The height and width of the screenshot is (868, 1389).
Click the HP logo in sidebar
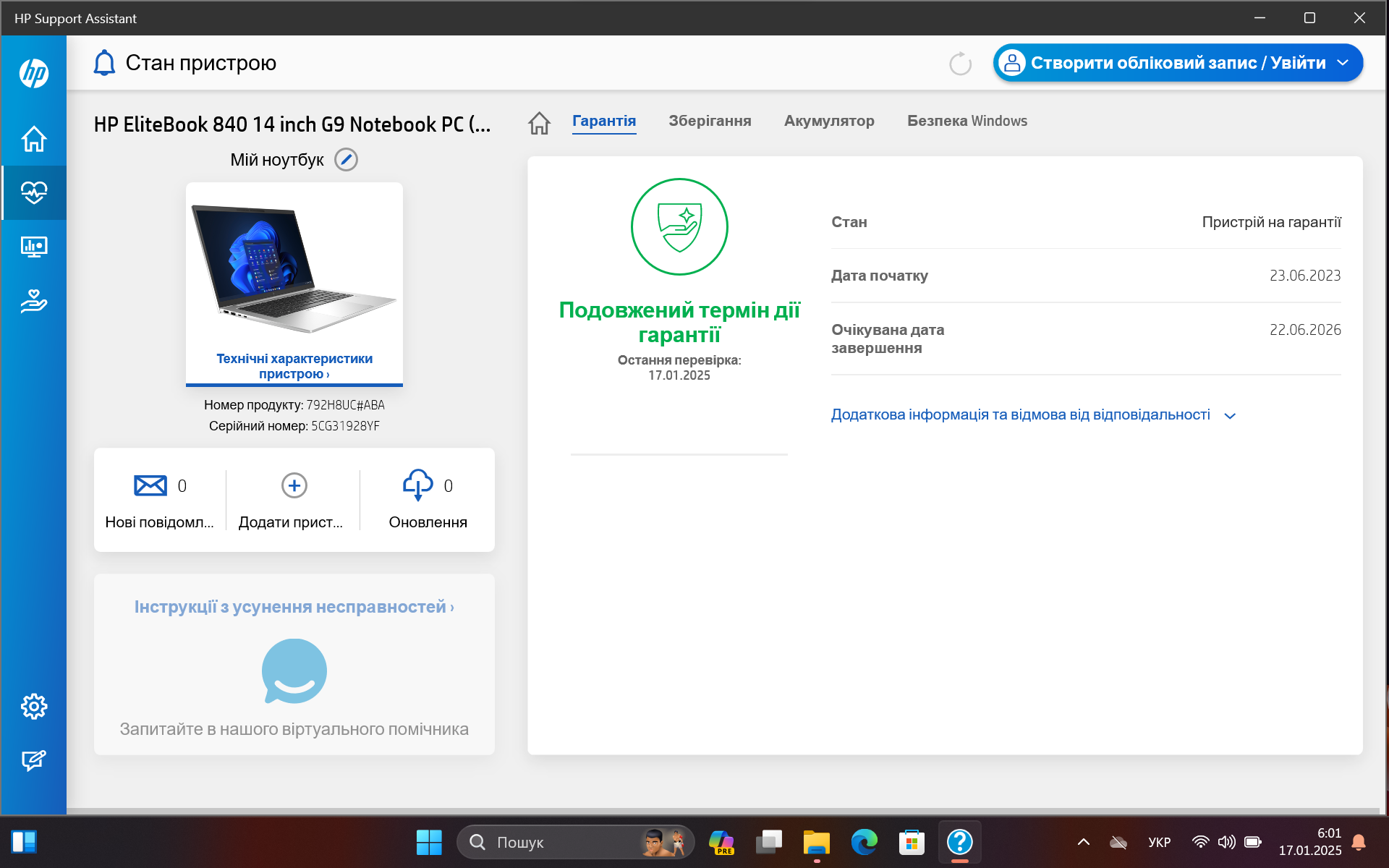[x=34, y=73]
